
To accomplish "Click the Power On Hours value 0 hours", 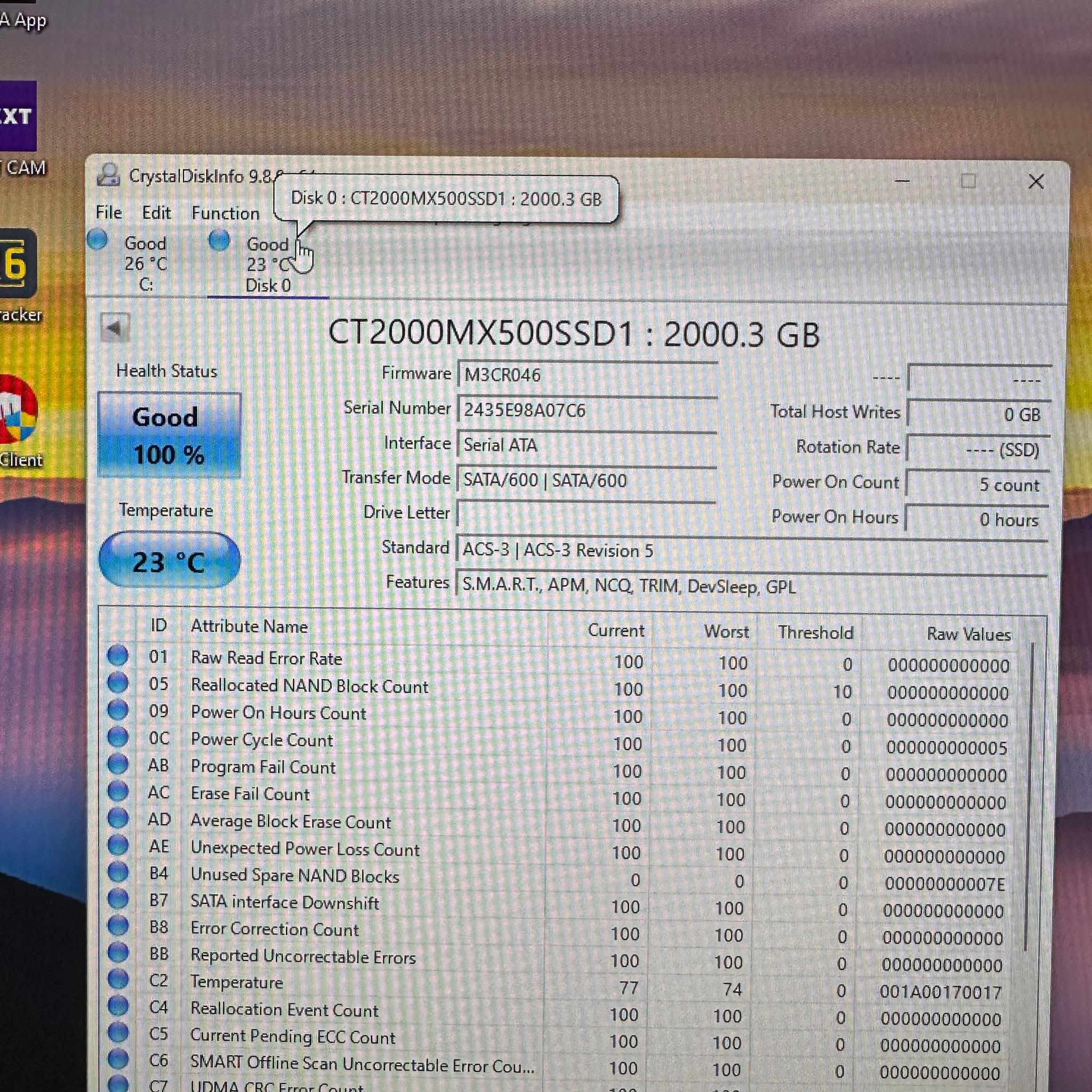I will [x=977, y=519].
